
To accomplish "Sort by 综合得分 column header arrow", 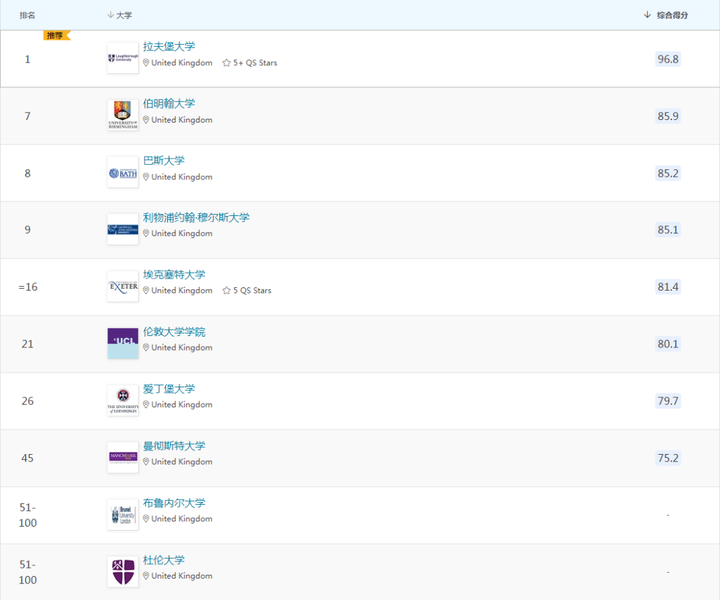I will click(x=647, y=15).
